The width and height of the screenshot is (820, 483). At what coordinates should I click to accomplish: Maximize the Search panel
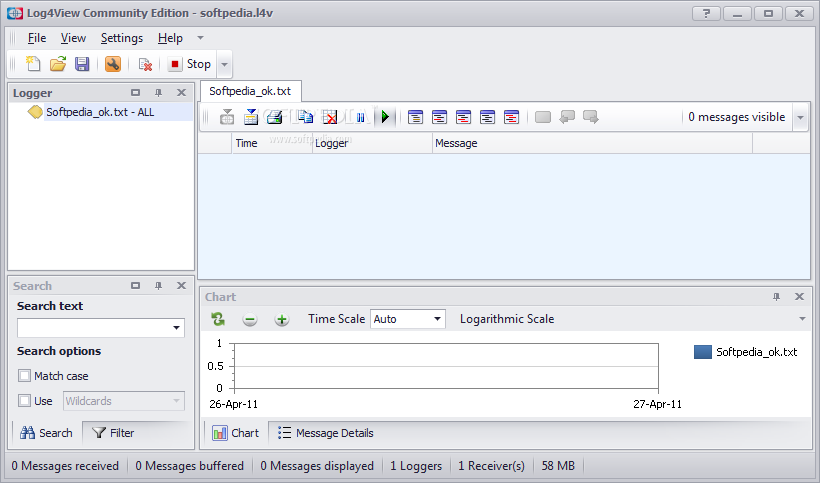135,285
